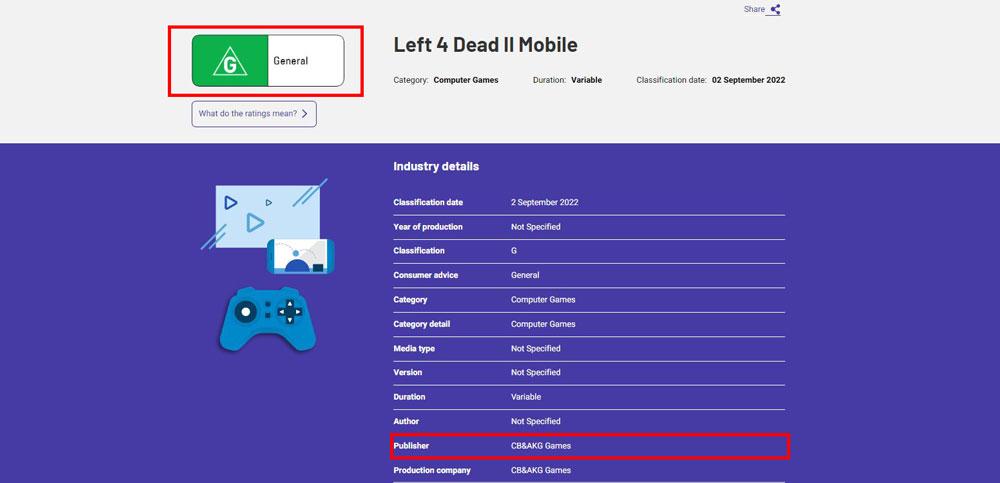This screenshot has width=1000, height=483.
Task: Click the header Duration value 'Variable'
Action: pyautogui.click(x=586, y=80)
